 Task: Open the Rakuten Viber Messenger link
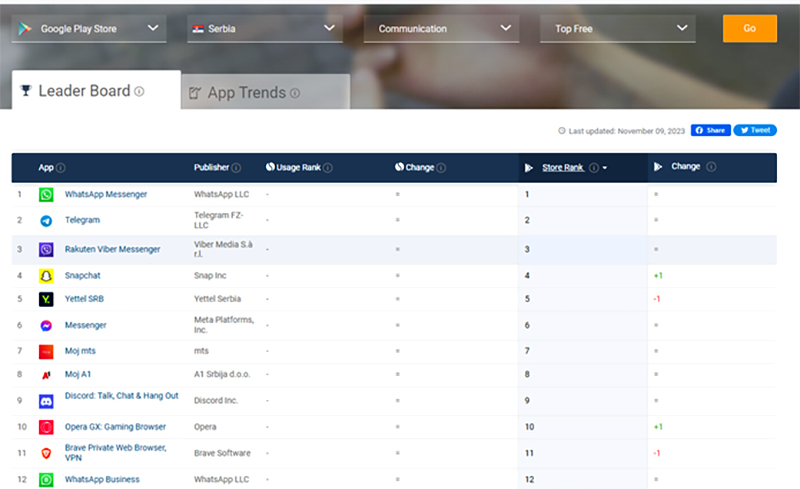(112, 250)
